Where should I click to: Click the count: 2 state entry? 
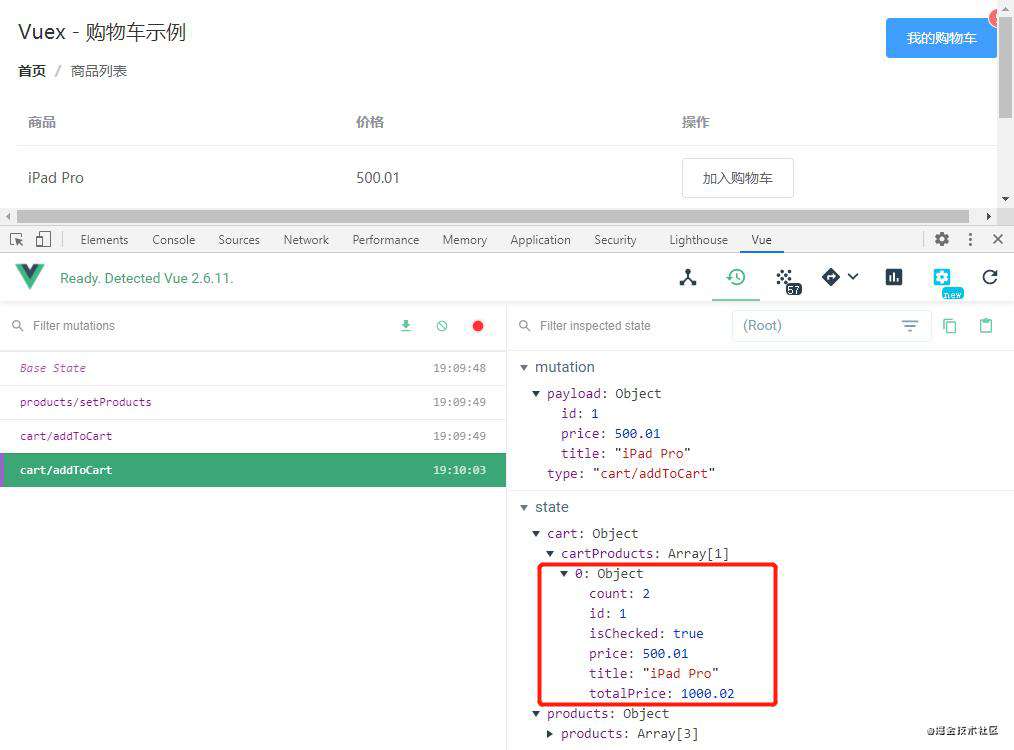(619, 594)
